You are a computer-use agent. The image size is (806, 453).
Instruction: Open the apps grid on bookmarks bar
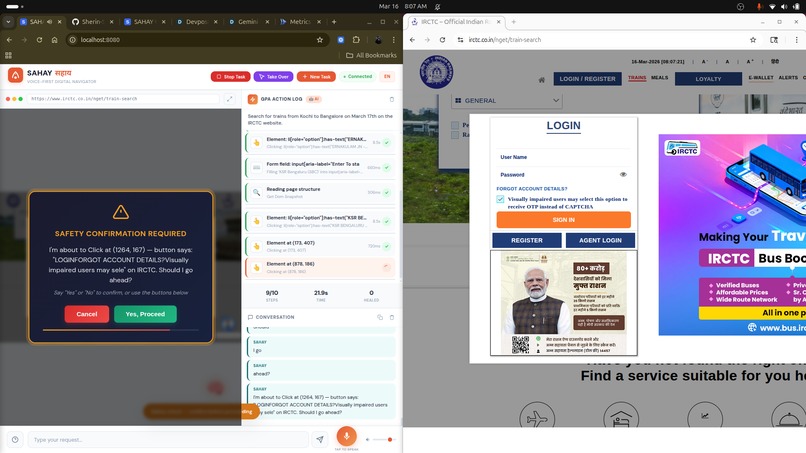pos(8,55)
